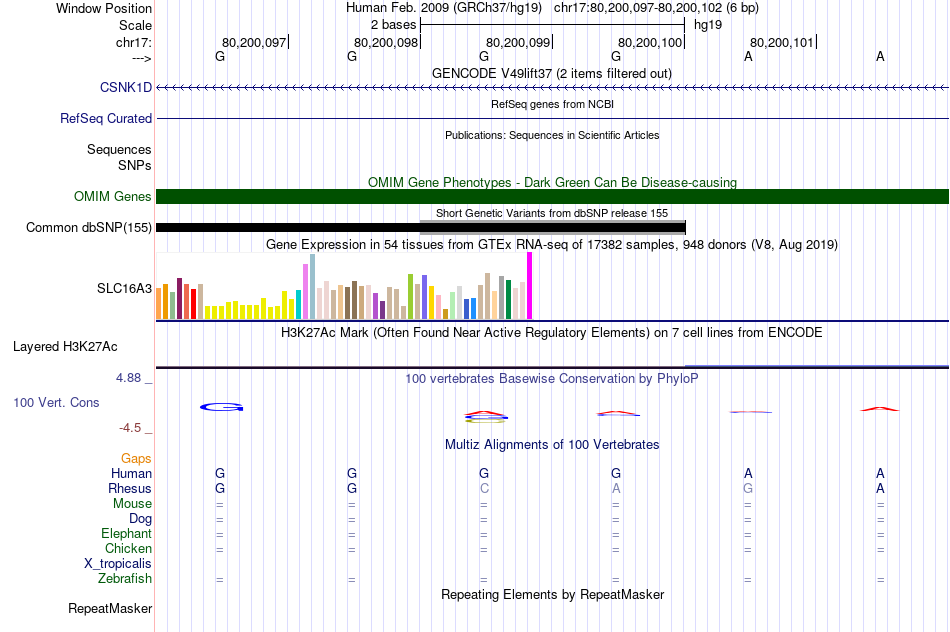
Task: Open the SLC16A3 GTEx expression label
Action: [x=124, y=288]
